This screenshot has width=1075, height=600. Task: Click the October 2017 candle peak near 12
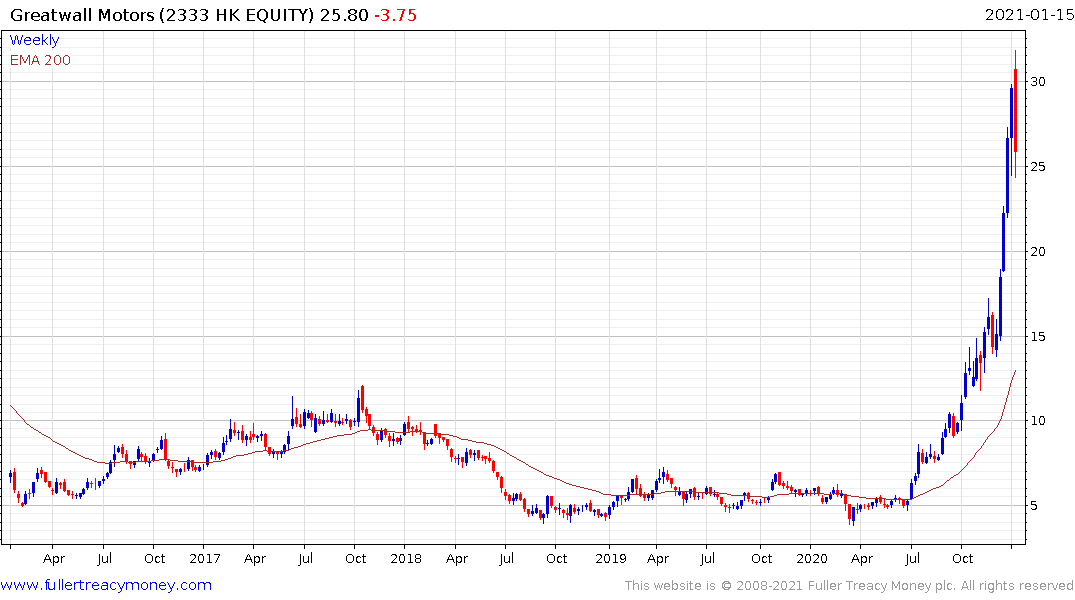tap(362, 399)
